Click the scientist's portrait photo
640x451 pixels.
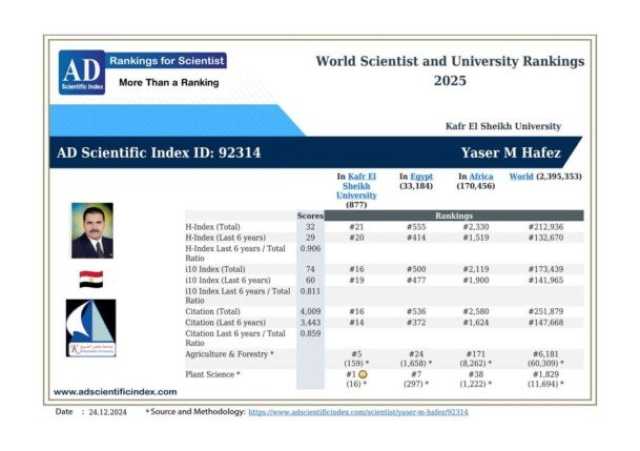click(x=92, y=231)
